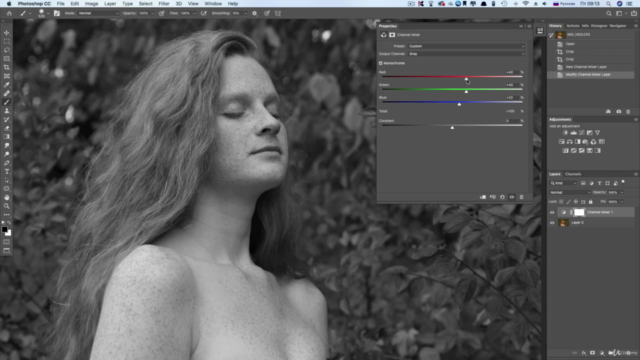The image size is (640, 360).
Task: Toggle lock position button
Action: pyautogui.click(x=576, y=202)
